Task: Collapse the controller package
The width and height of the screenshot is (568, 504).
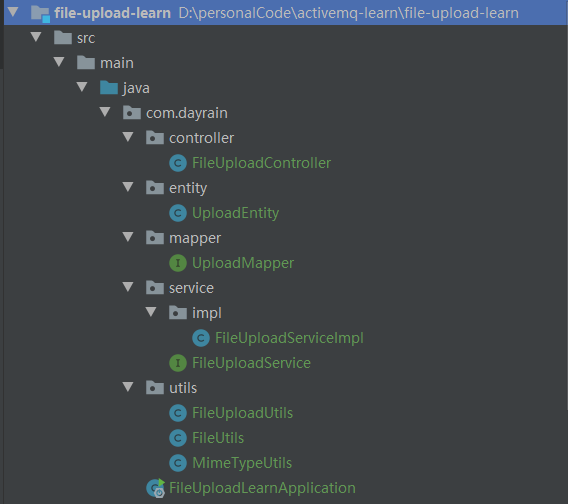Action: coord(128,137)
